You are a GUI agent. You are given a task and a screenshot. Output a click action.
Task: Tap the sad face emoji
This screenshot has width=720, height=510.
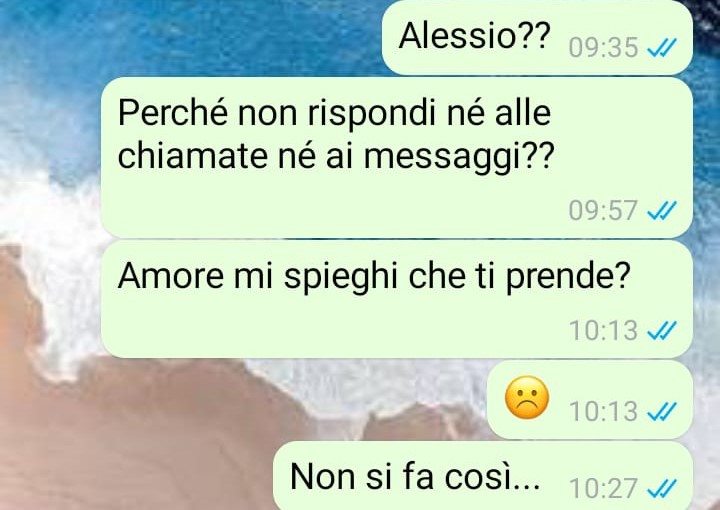click(527, 398)
